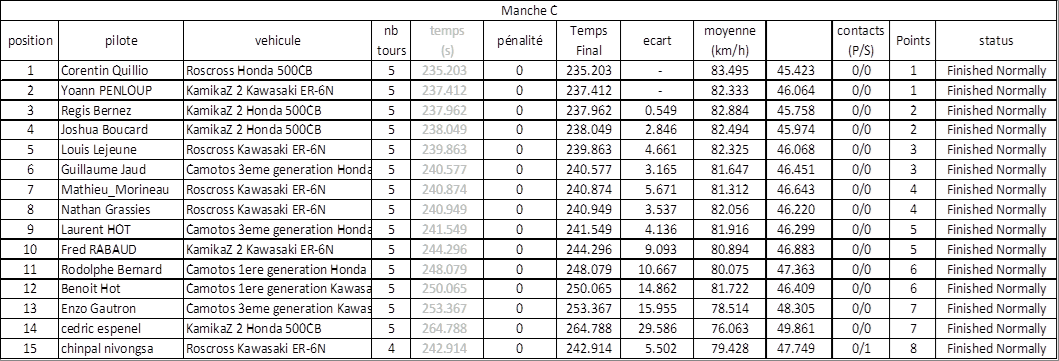The image size is (1059, 361).
Task: Select the vehicule column header
Action: click(278, 40)
